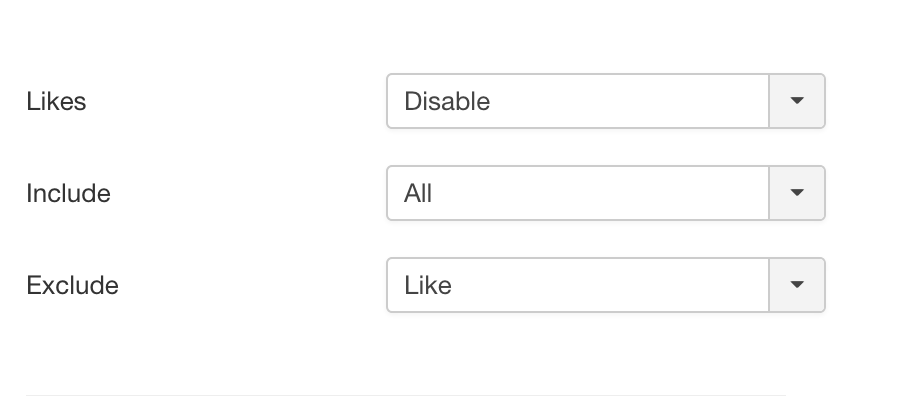
Task: Click the Include dropdown caret arrow
Action: 796,193
